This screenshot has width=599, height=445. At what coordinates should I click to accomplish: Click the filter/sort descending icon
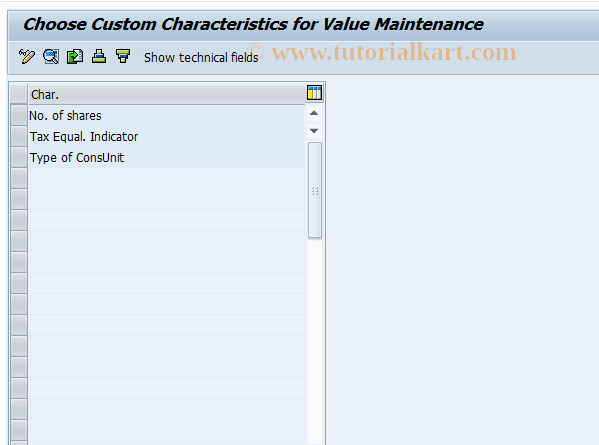pos(123,57)
